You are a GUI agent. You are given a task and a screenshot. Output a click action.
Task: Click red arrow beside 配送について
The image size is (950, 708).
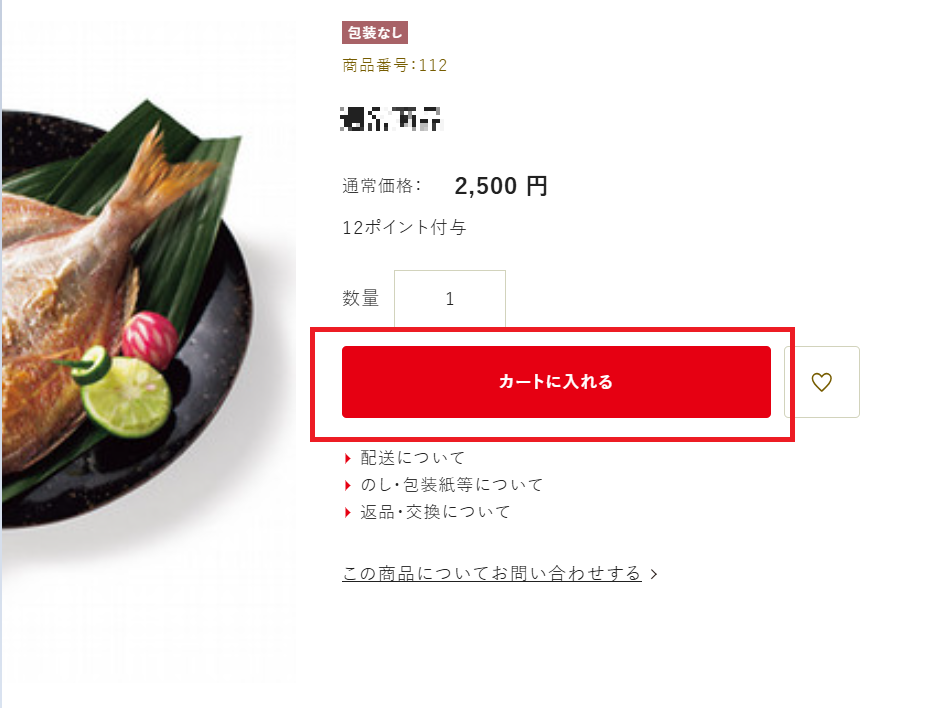[x=348, y=458]
